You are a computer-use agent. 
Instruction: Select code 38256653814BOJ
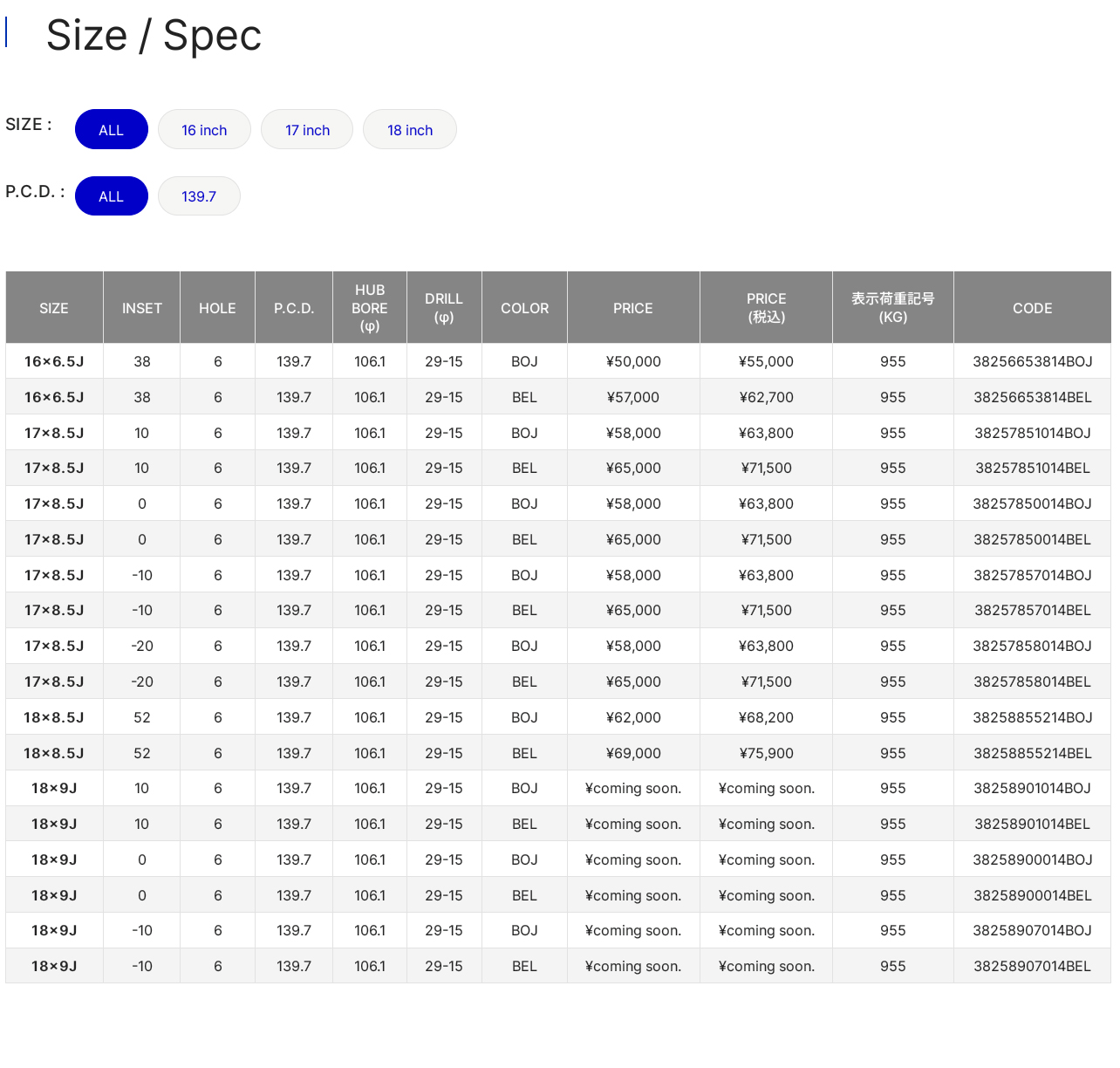click(x=1033, y=361)
